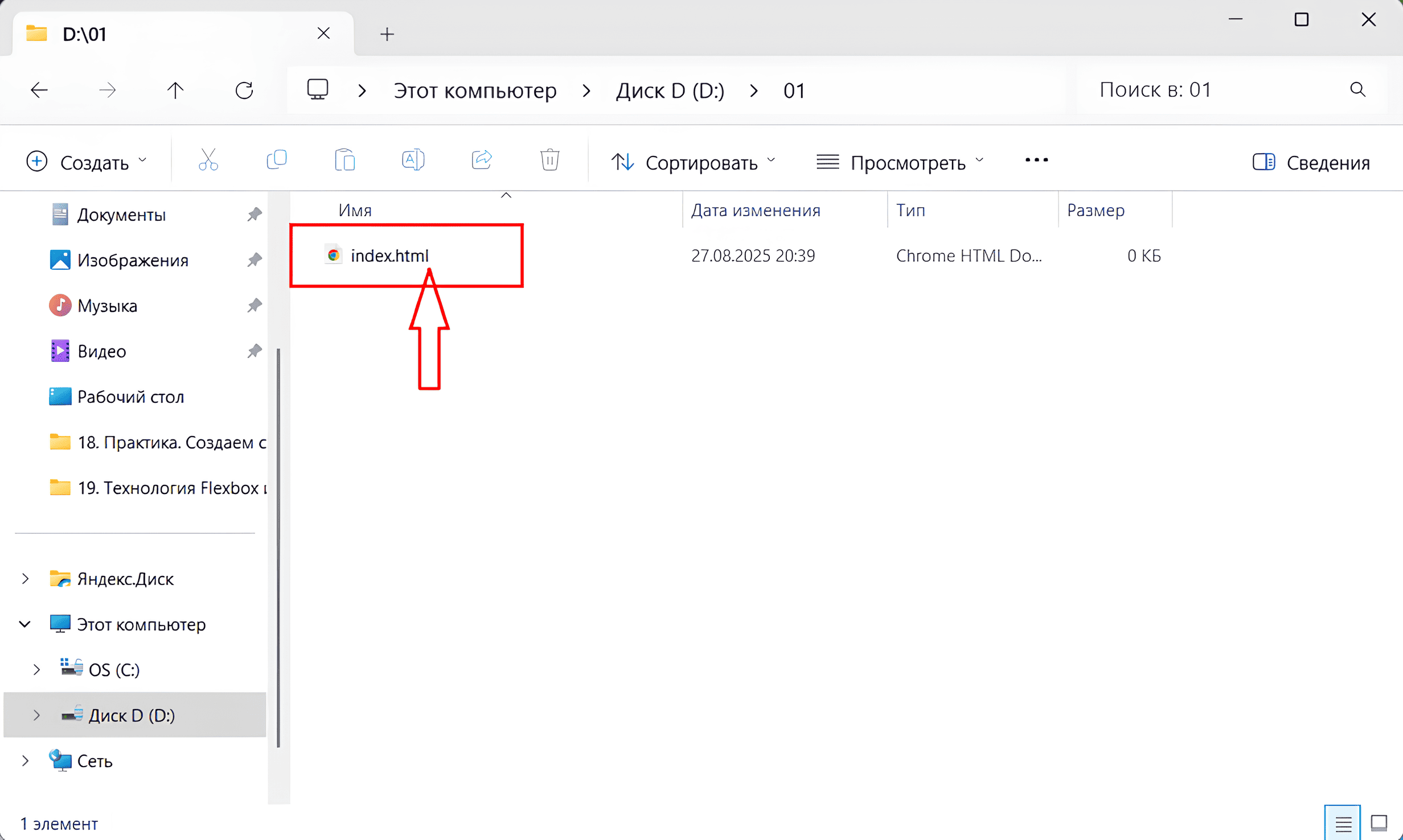Refresh the current folder view
Image resolution: width=1403 pixels, height=840 pixels.
(x=244, y=90)
